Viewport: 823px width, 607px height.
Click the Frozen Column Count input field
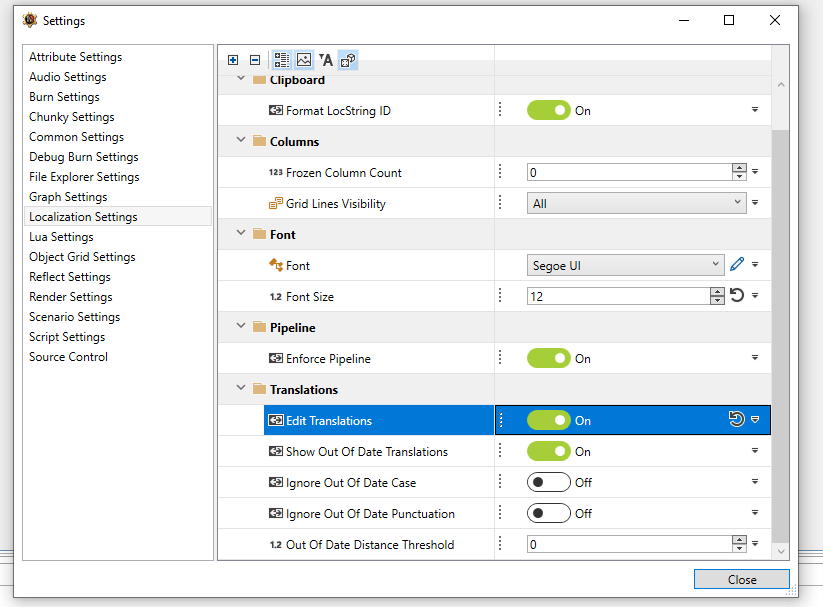[x=629, y=172]
